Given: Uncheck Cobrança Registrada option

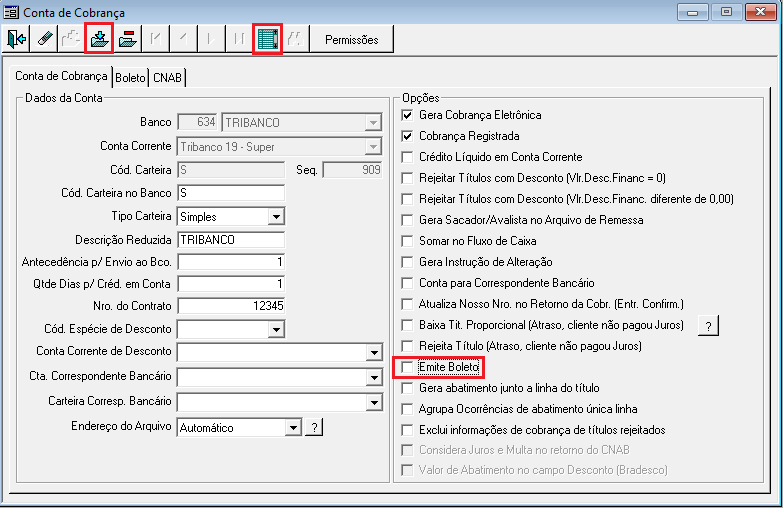Looking at the screenshot, I should pyautogui.click(x=407, y=136).
